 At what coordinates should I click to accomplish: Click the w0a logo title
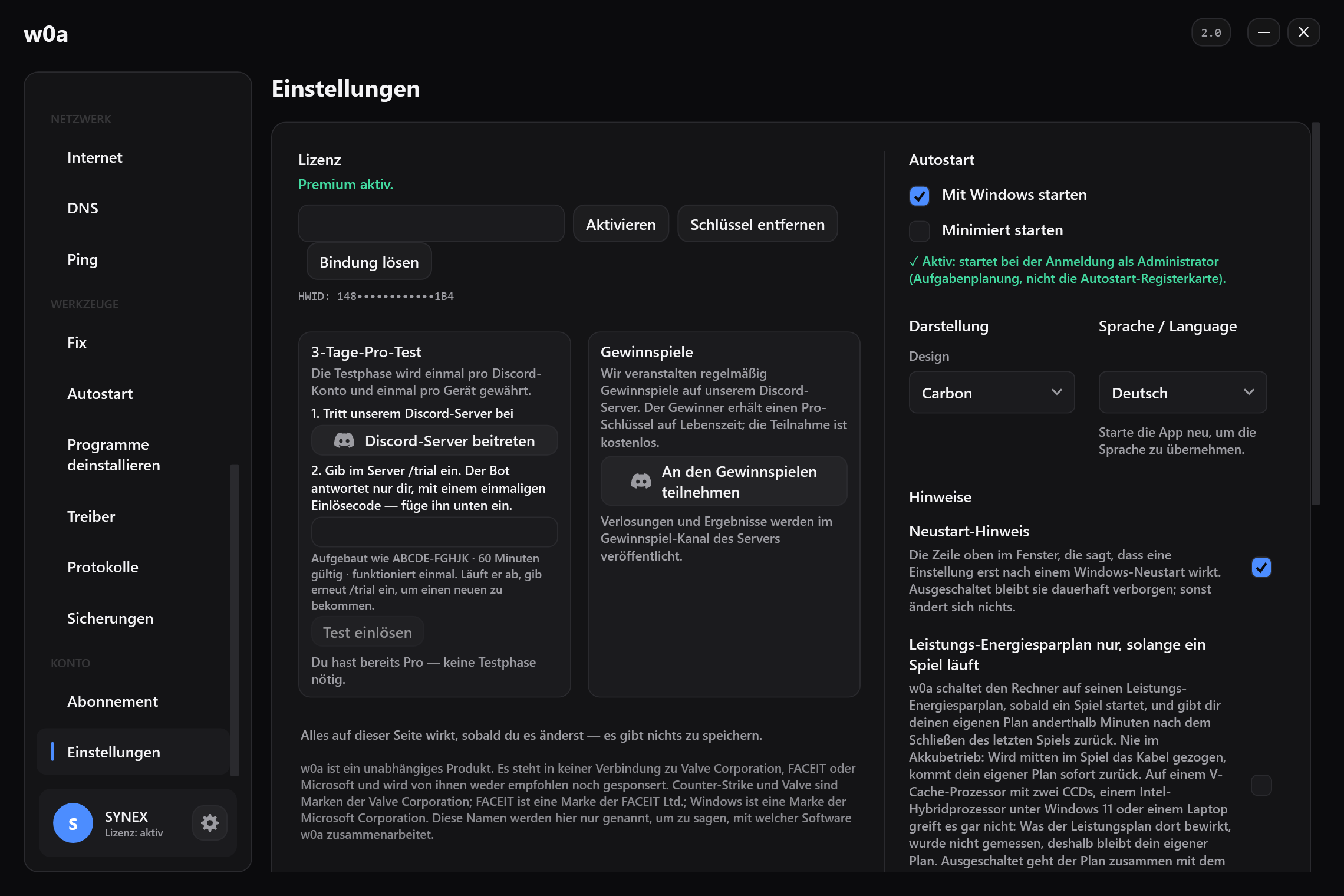click(46, 34)
